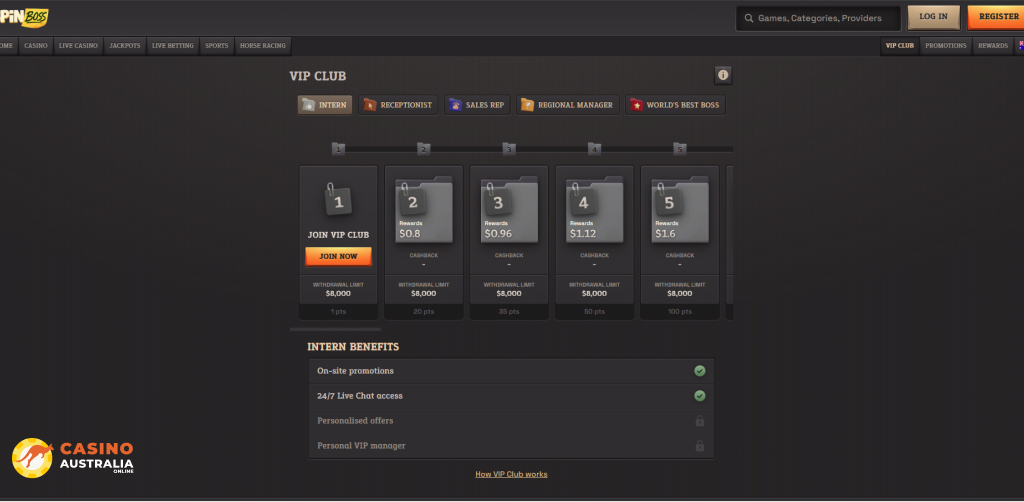Click the search magnifier icon
Image resolution: width=1024 pixels, height=502 pixels.
coord(748,18)
